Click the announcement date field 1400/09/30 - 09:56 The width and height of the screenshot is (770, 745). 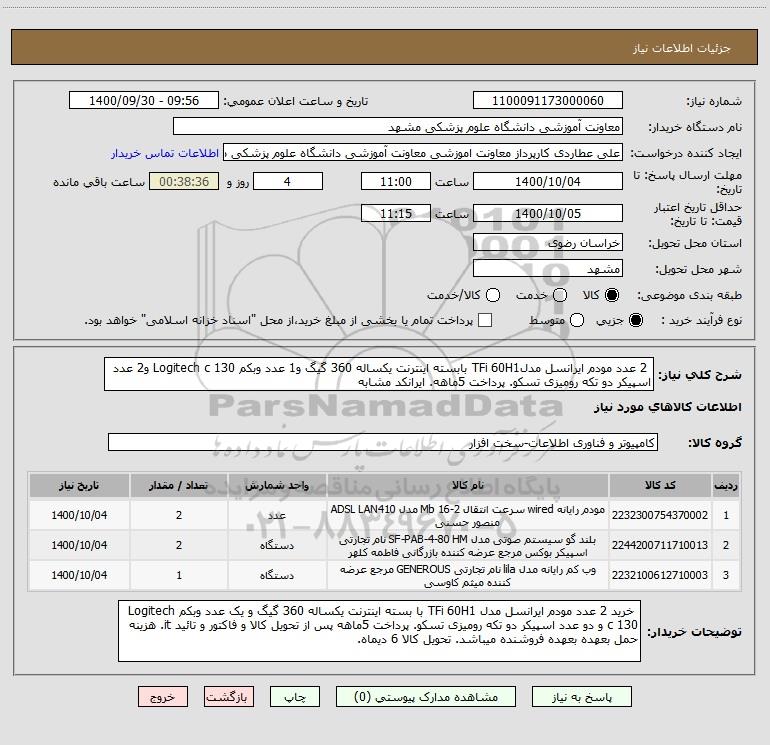pos(144,101)
